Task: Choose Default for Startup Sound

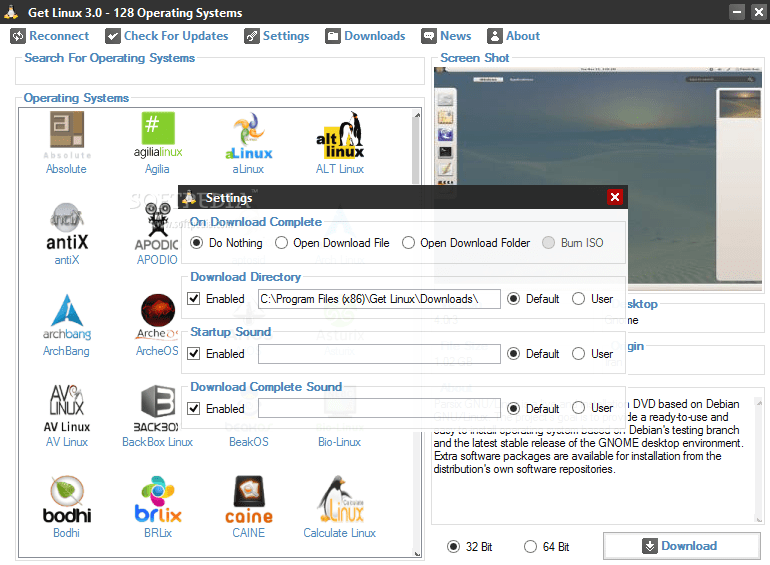Action: pyautogui.click(x=513, y=353)
